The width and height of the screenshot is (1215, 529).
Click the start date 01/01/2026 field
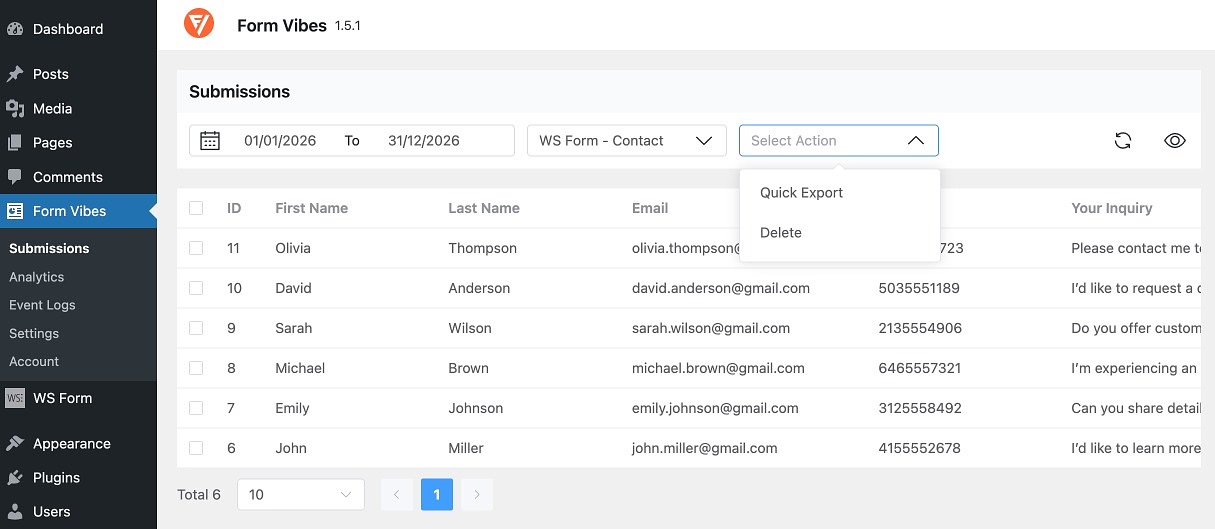[x=280, y=141]
